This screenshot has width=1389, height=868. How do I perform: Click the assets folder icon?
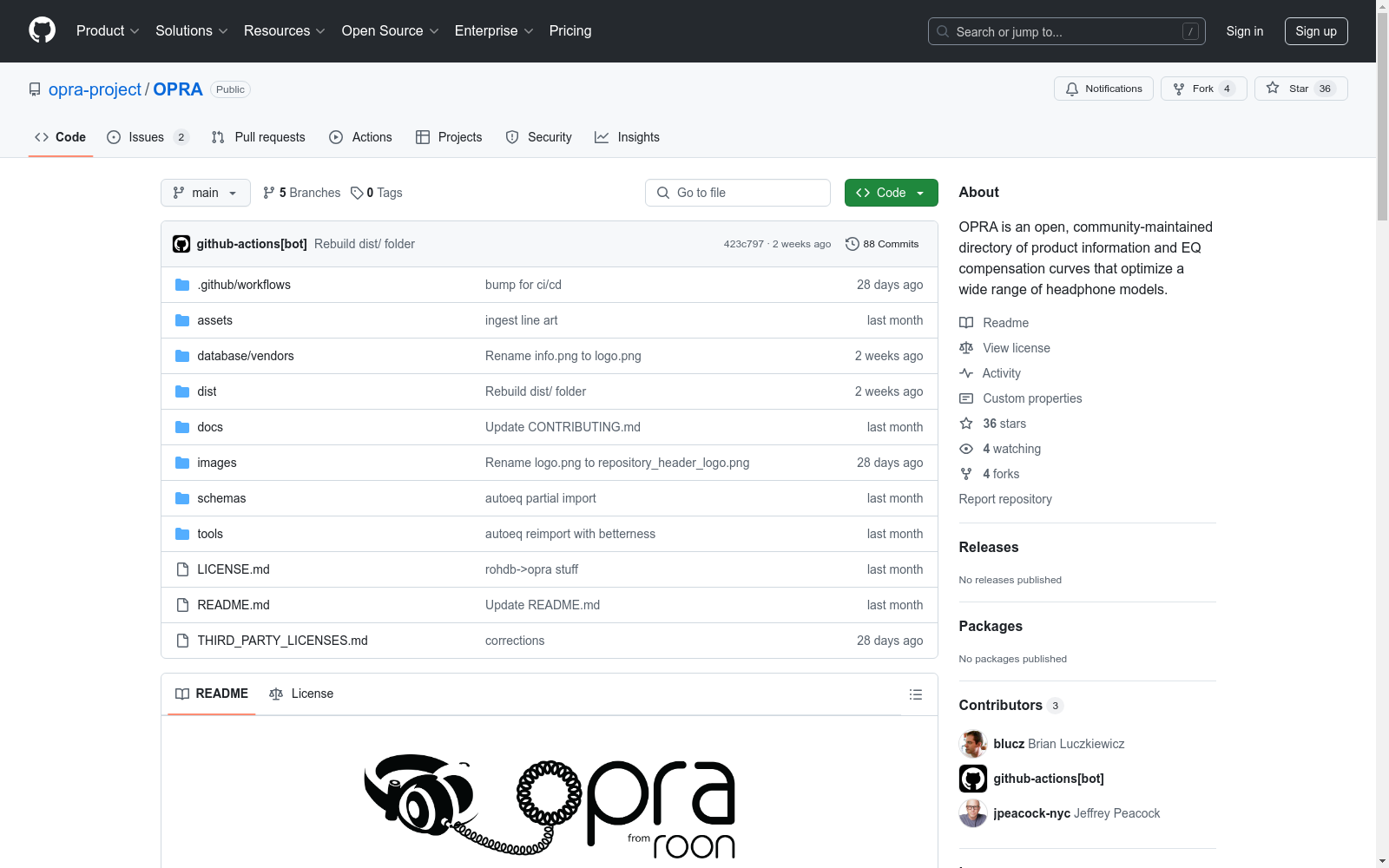coord(182,320)
